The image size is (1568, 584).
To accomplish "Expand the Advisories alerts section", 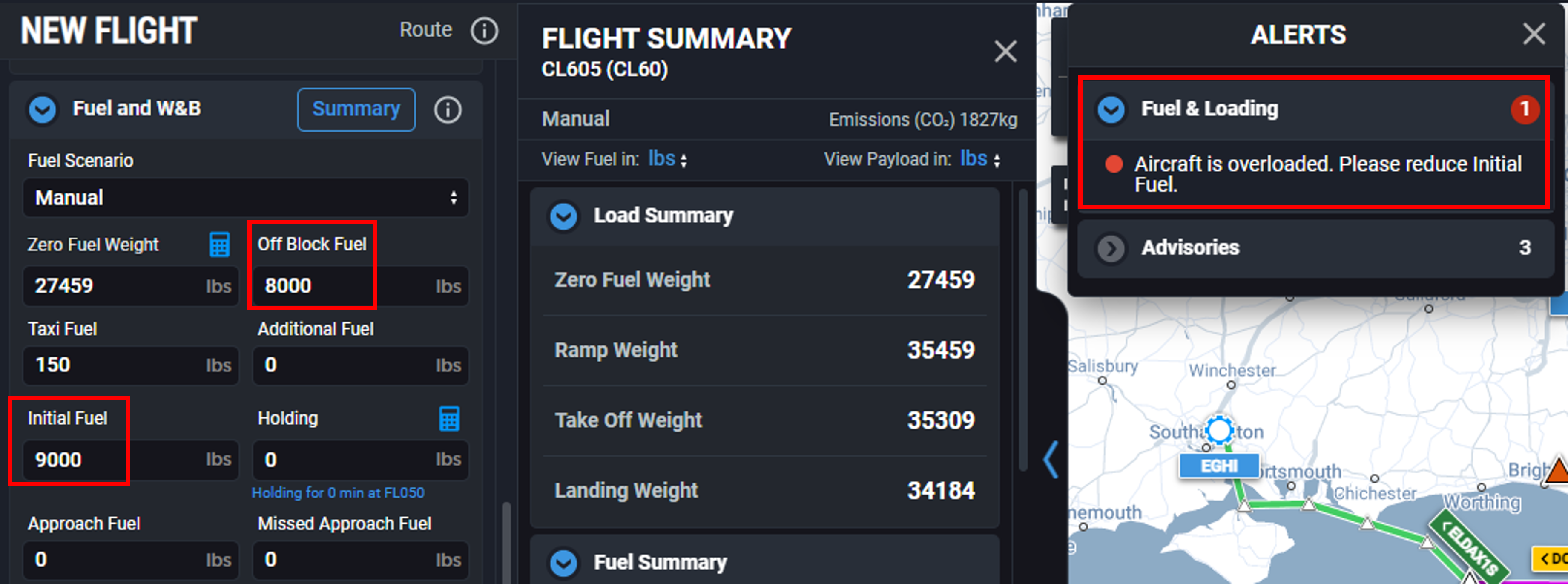I will [x=1111, y=248].
